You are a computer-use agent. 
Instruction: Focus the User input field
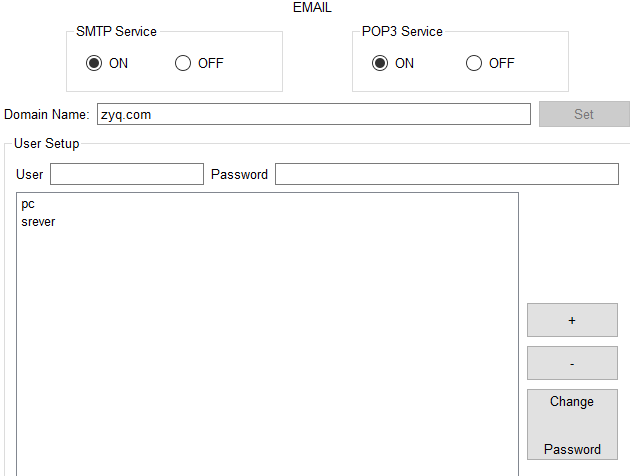point(126,174)
